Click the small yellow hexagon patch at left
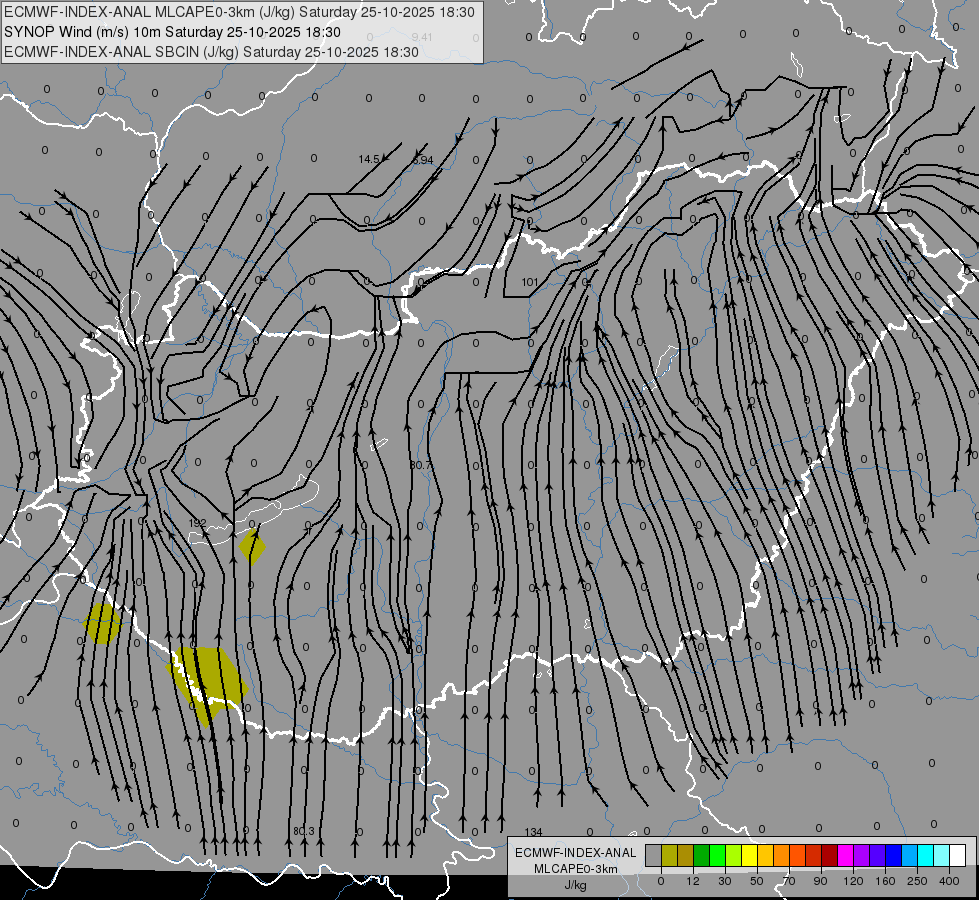This screenshot has width=979, height=900. tap(102, 623)
